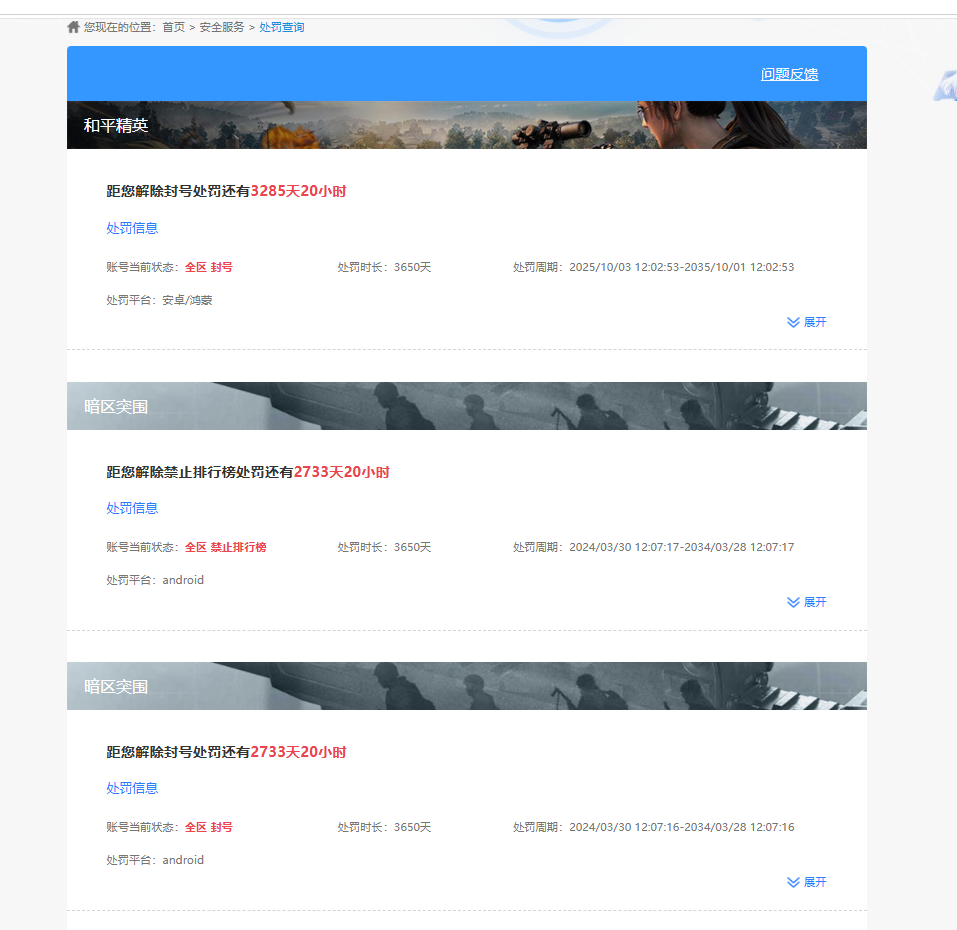
Task: Click the 安卓/鸿蒙 platform text
Action: point(187,300)
